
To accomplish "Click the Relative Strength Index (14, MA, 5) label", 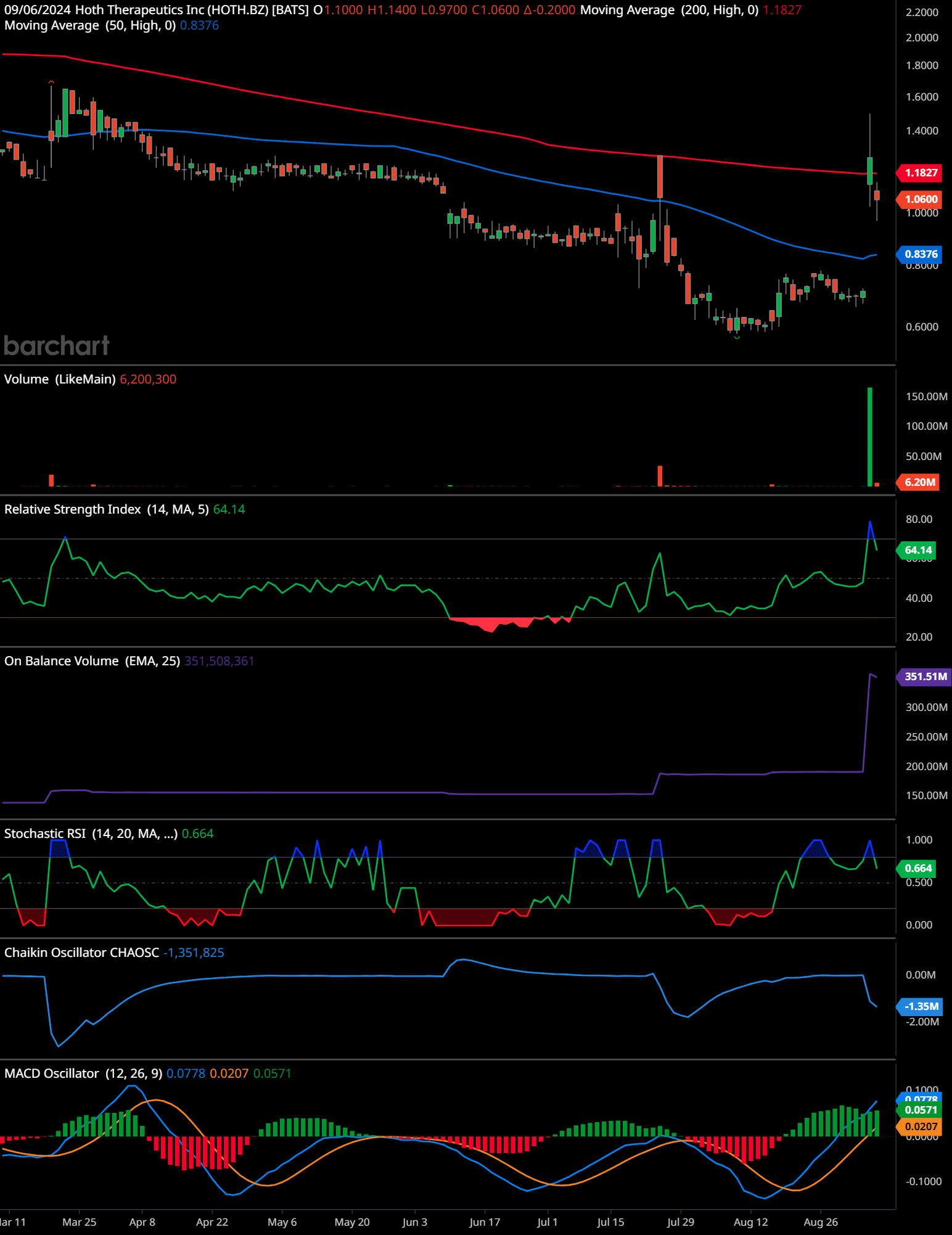I will (x=107, y=509).
